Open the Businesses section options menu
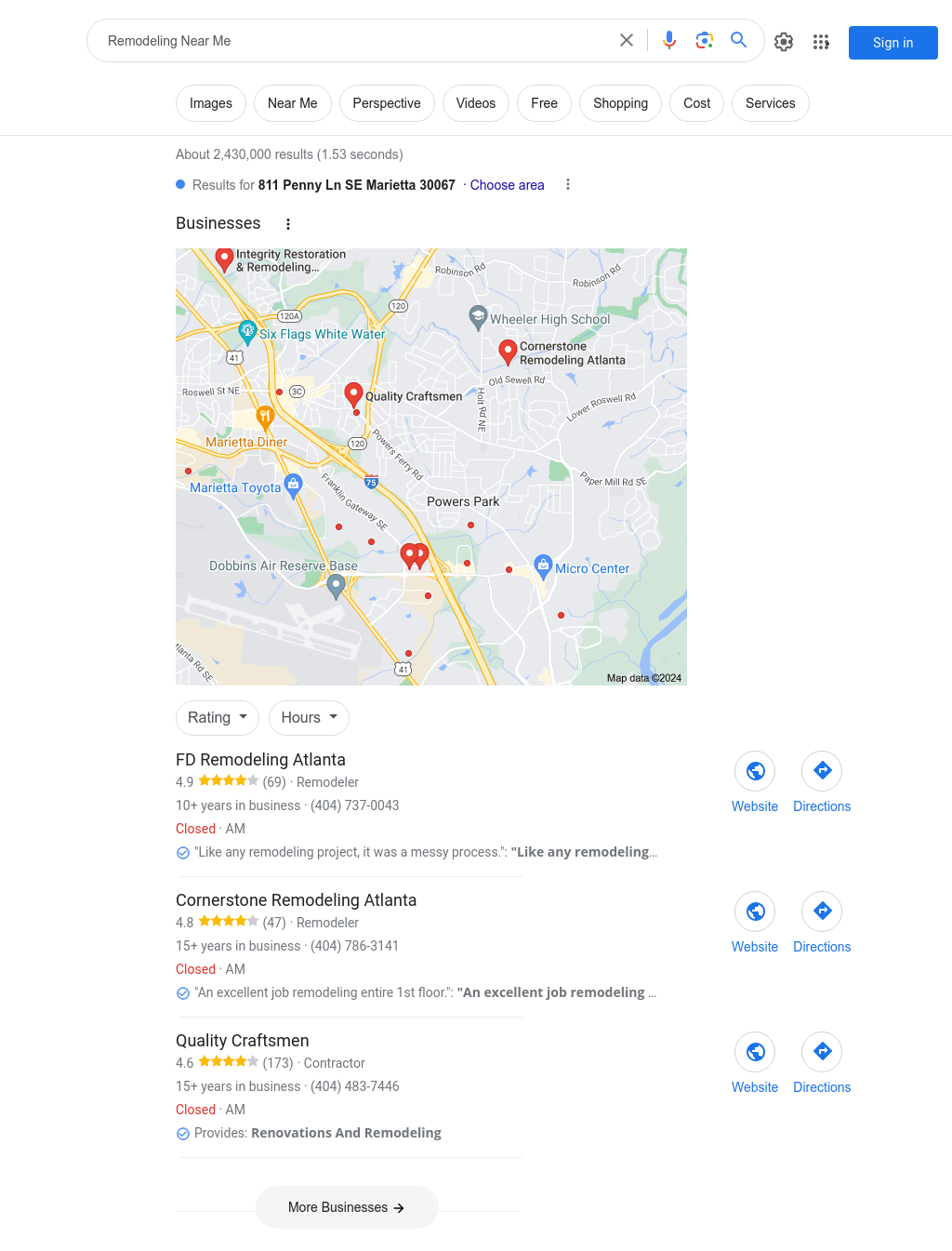This screenshot has height=1251, width=952. point(288,224)
